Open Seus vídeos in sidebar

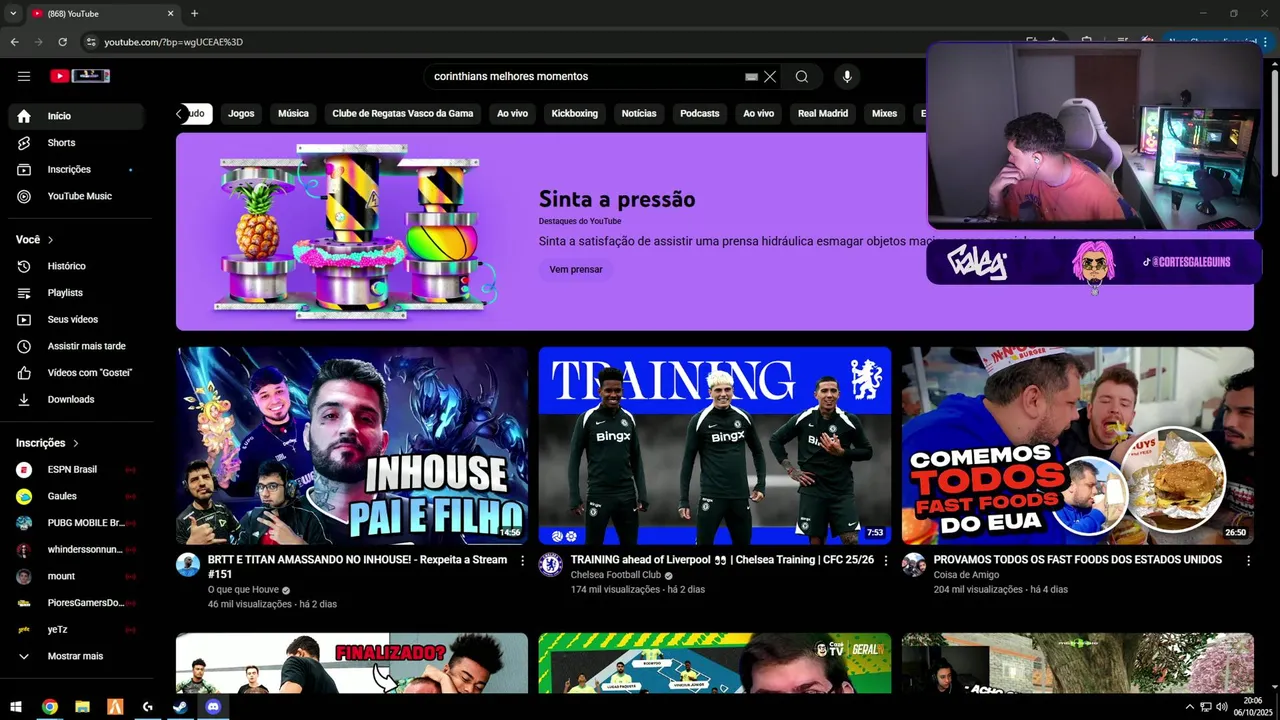[x=76, y=320]
